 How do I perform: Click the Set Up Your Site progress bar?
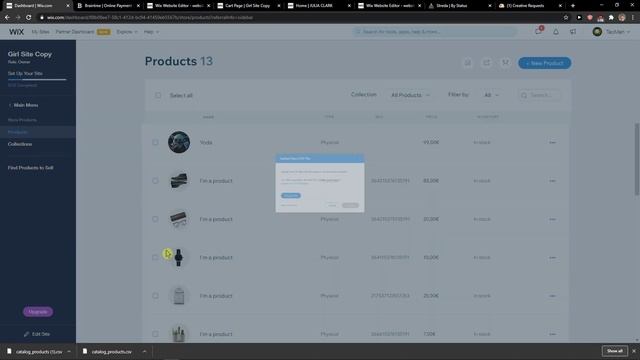tap(37, 79)
